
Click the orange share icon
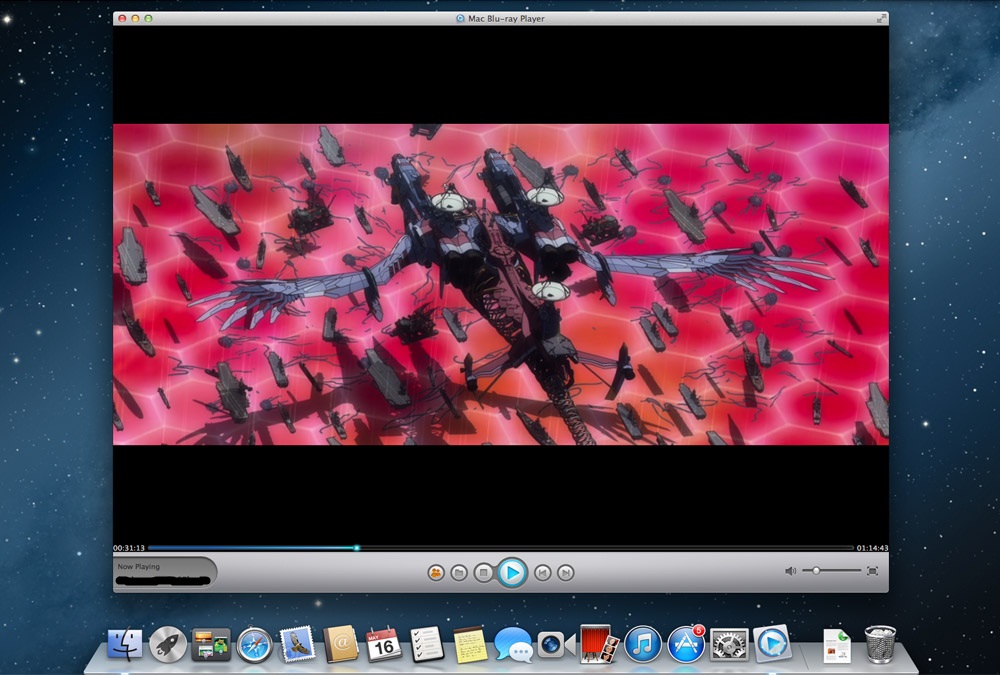point(436,573)
